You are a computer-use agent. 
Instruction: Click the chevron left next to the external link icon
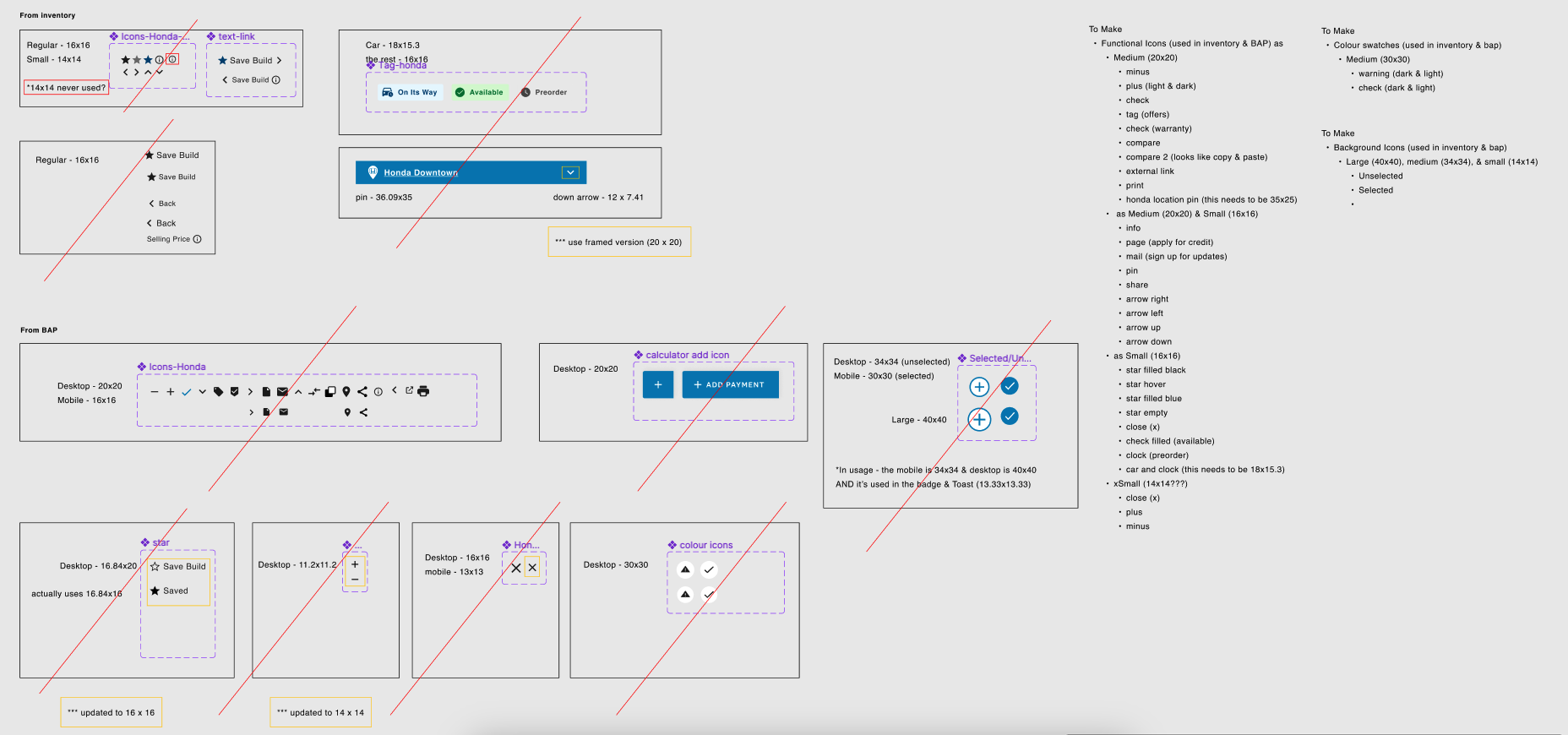tap(394, 390)
